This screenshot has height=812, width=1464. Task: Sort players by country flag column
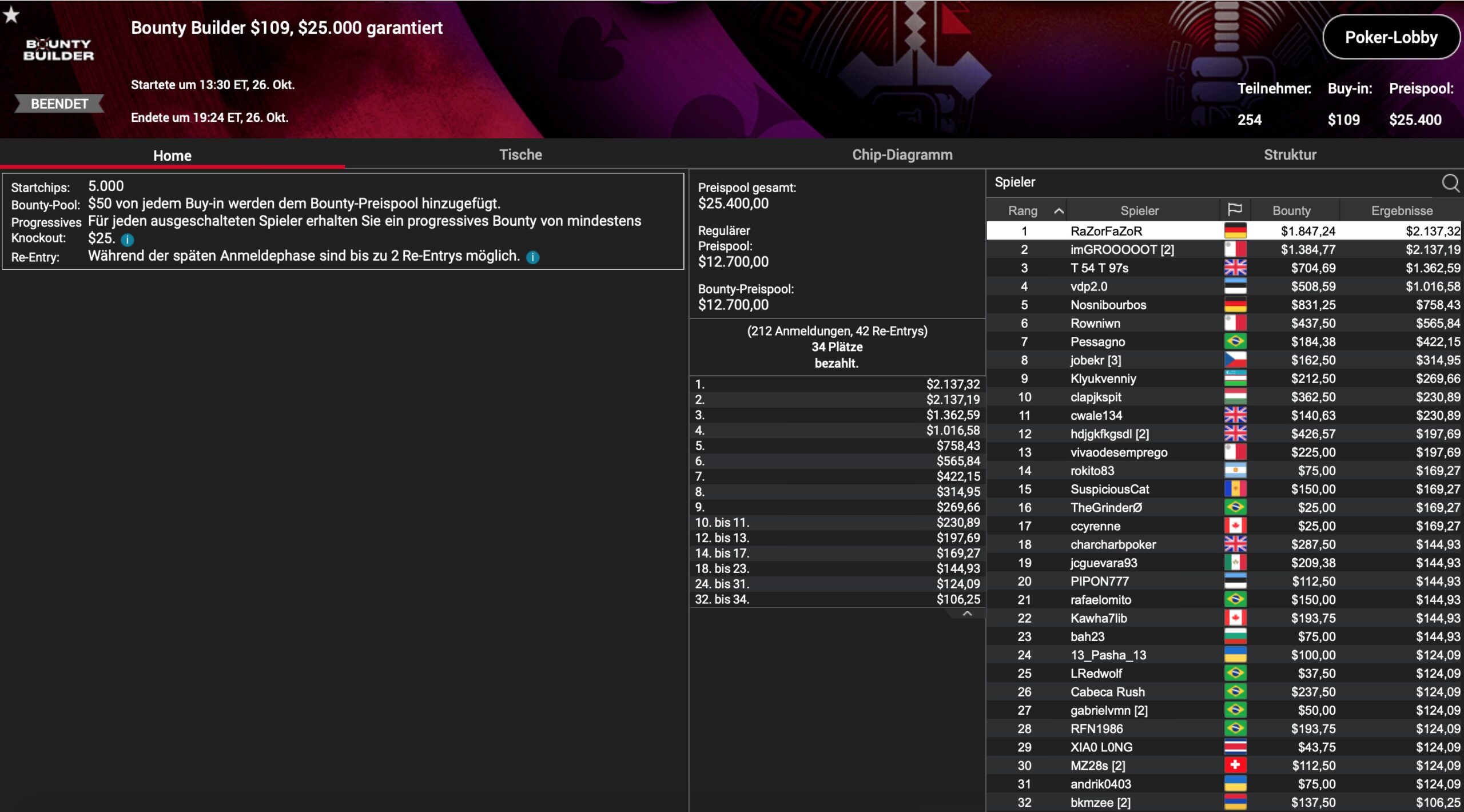(1235, 210)
